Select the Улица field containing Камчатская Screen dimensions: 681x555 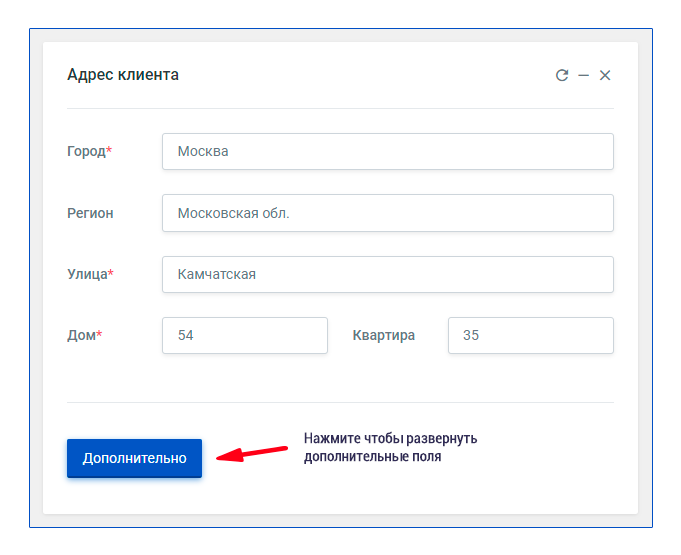point(388,274)
